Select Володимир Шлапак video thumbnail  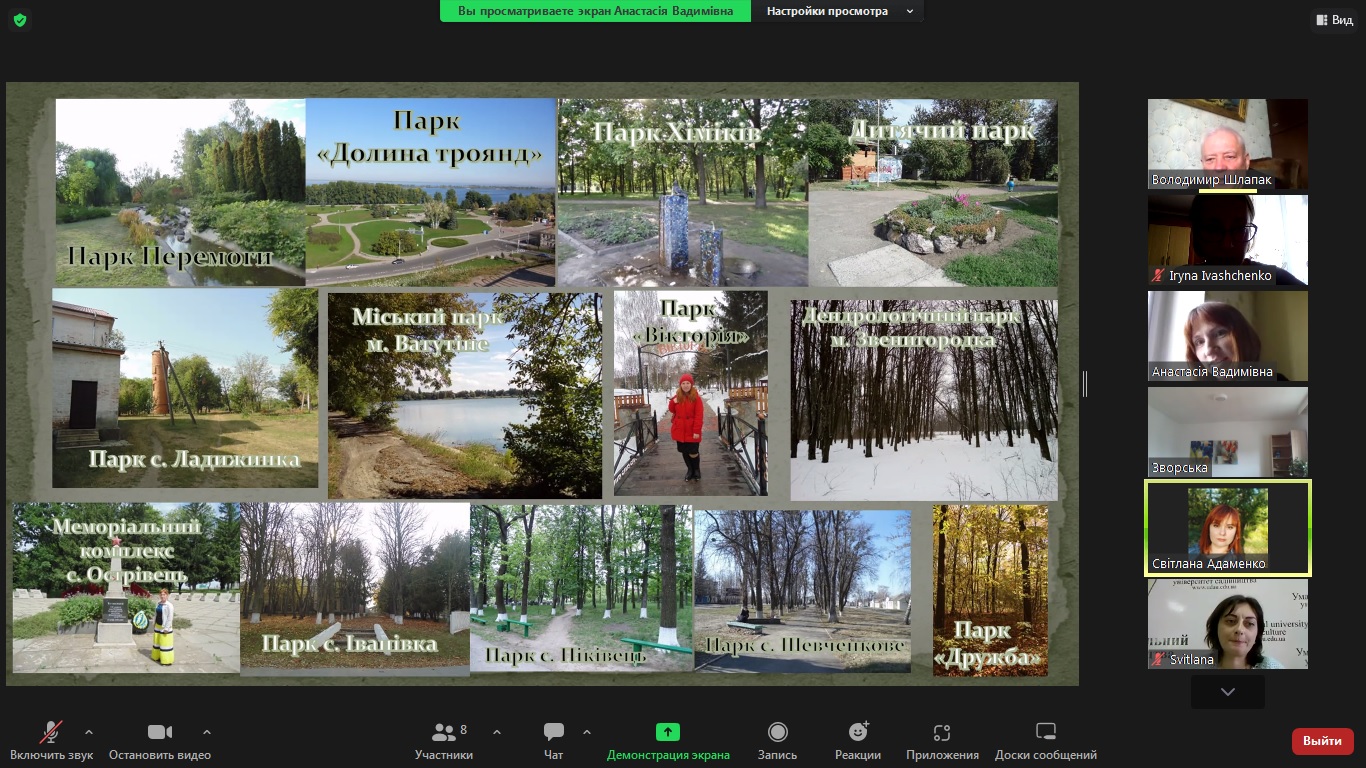click(x=1228, y=144)
